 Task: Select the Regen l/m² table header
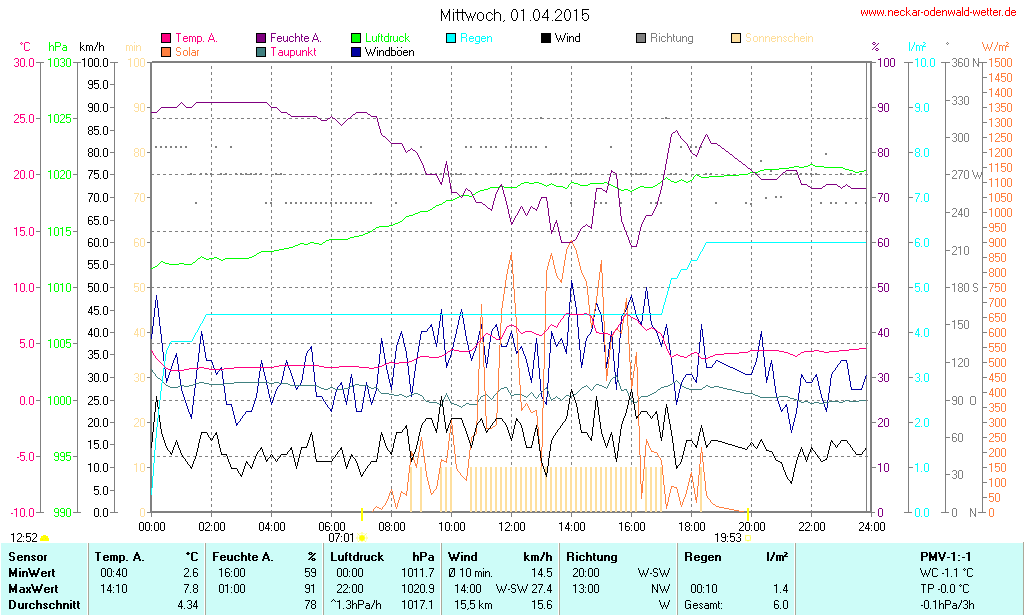tap(736, 556)
